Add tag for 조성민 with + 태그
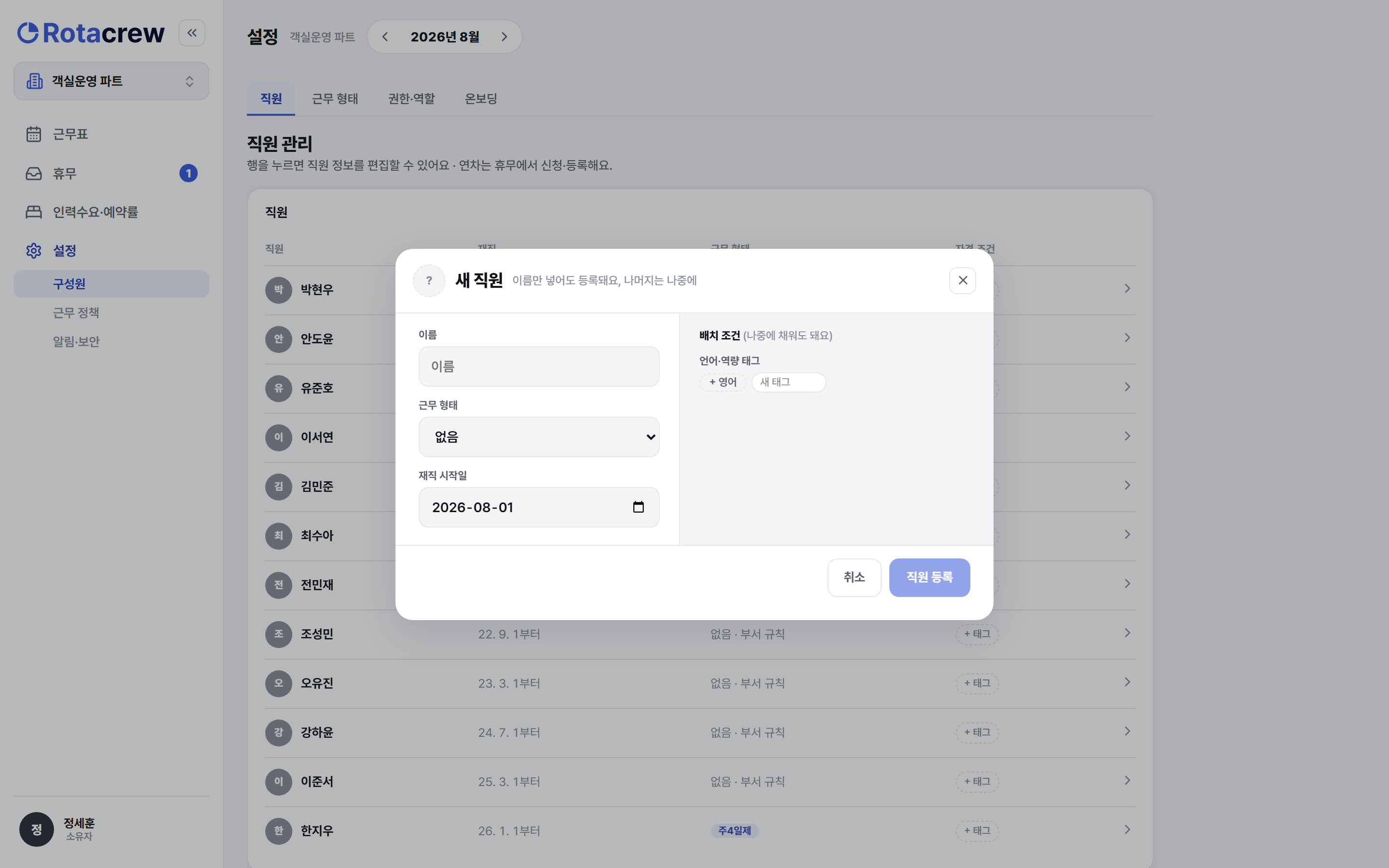This screenshot has width=1389, height=868. 977,634
